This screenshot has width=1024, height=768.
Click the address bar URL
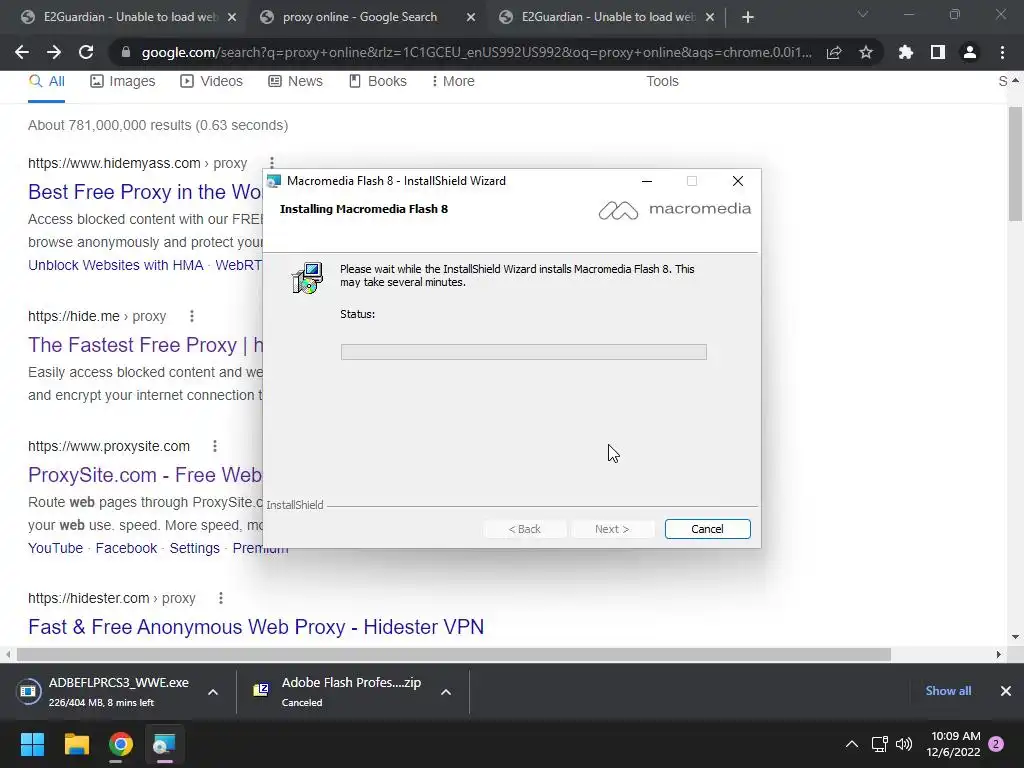(477, 52)
